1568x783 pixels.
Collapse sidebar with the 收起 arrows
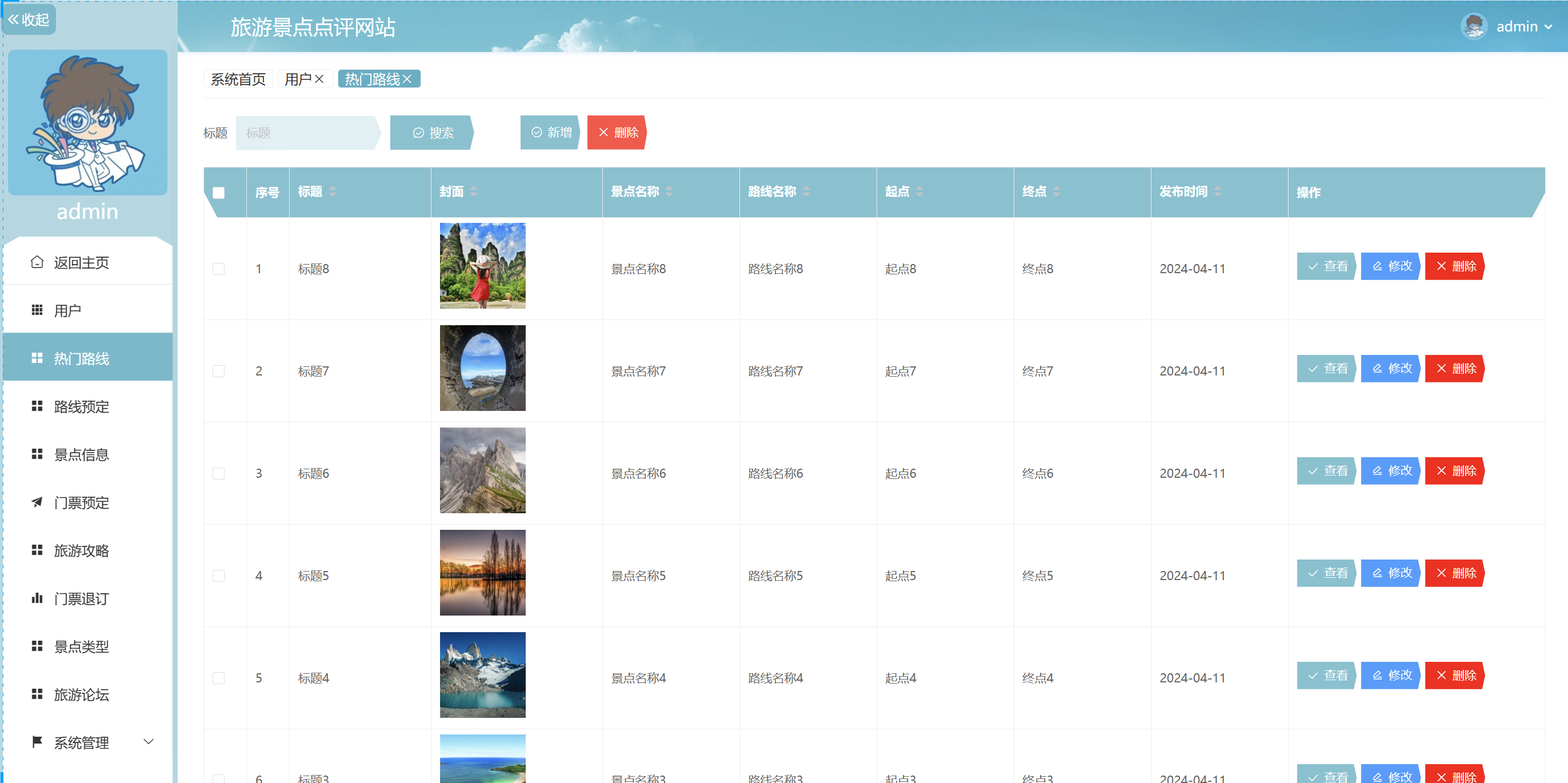pos(13,19)
